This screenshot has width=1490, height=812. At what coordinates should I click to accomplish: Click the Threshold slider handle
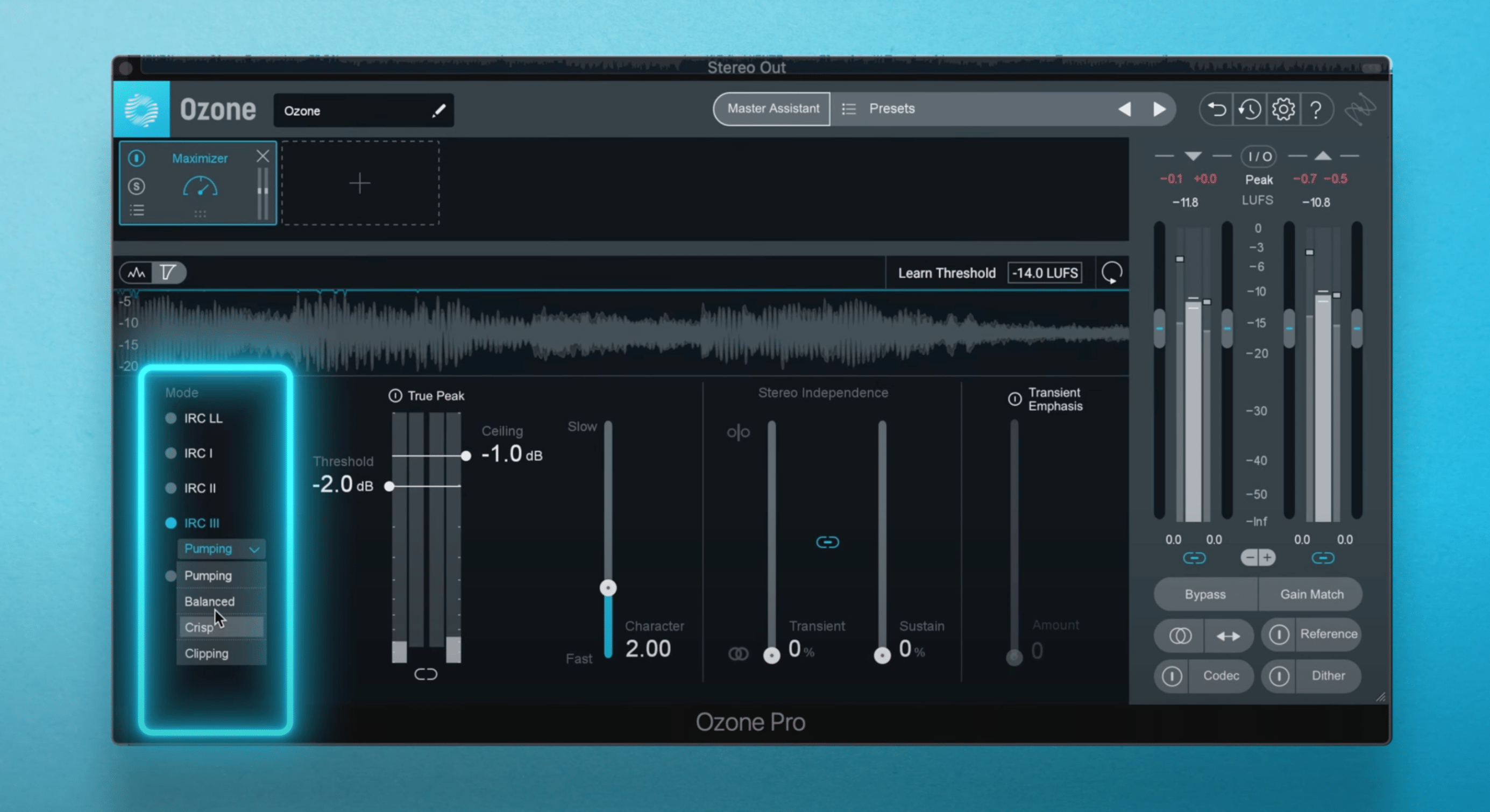click(389, 486)
